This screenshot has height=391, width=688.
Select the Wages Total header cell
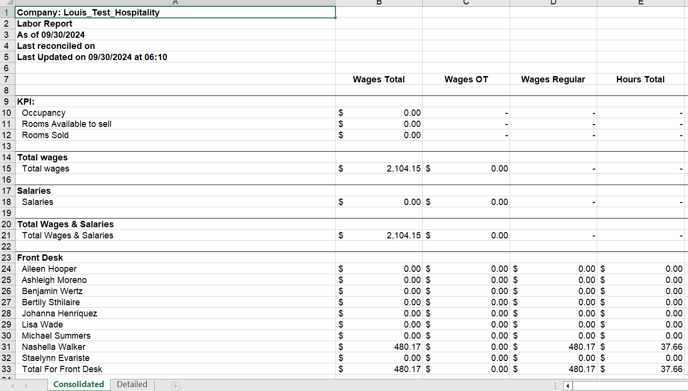379,79
